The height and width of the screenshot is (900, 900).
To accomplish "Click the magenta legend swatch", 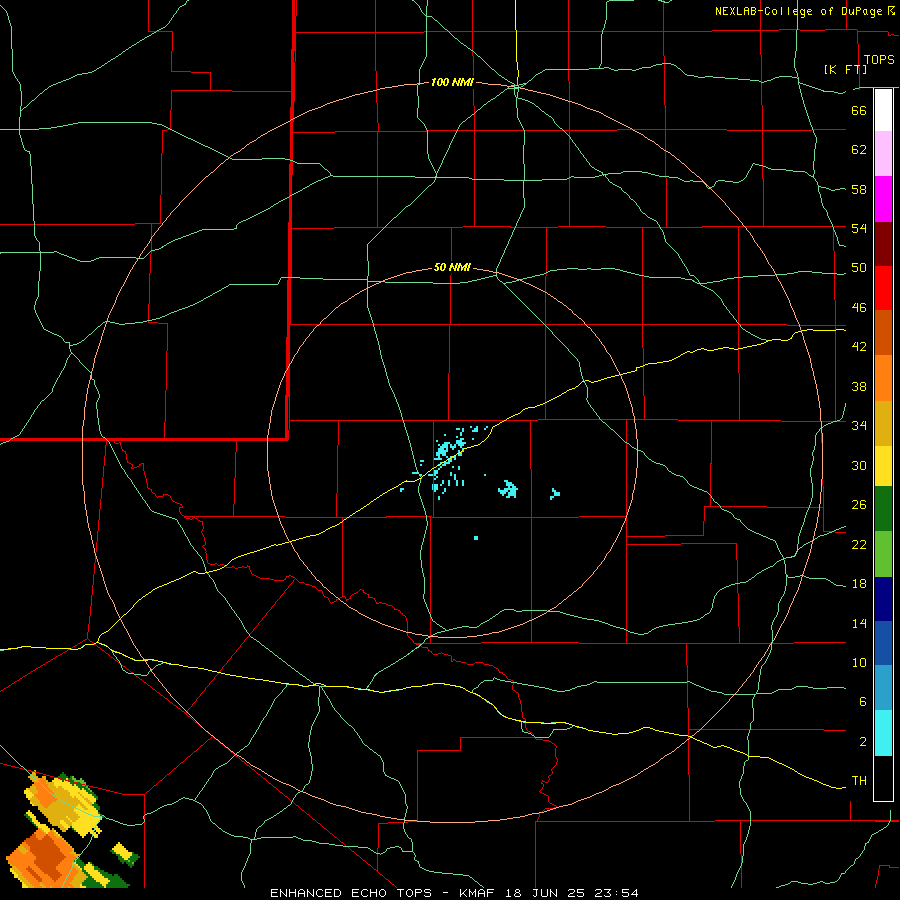I will (x=883, y=199).
